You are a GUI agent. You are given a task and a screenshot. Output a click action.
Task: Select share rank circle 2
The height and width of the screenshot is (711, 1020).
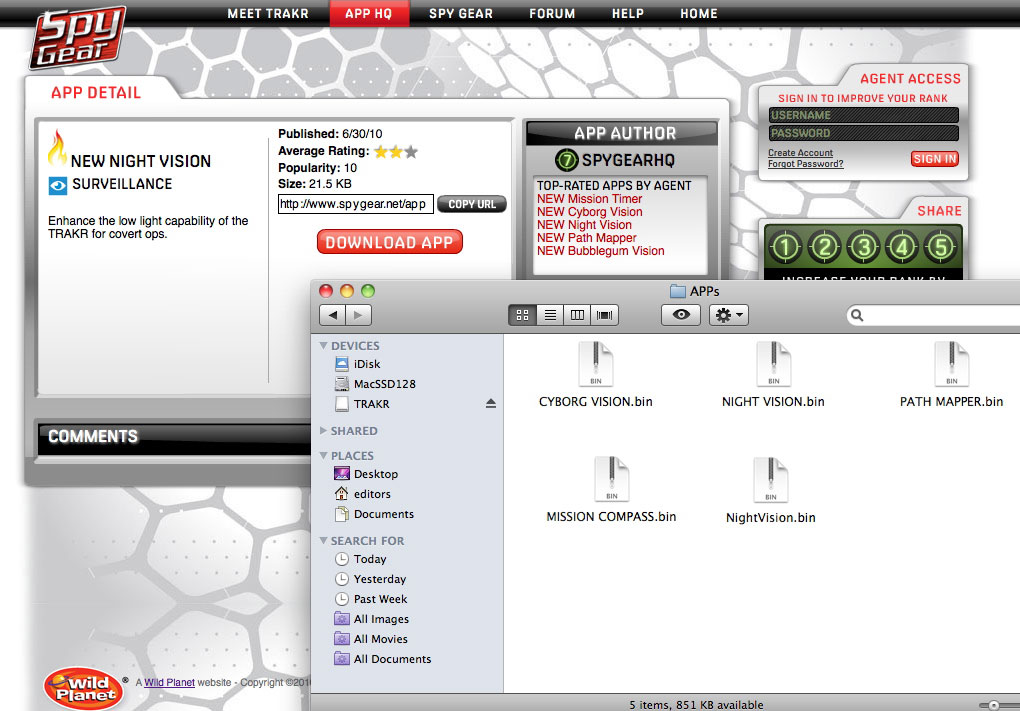(824, 247)
